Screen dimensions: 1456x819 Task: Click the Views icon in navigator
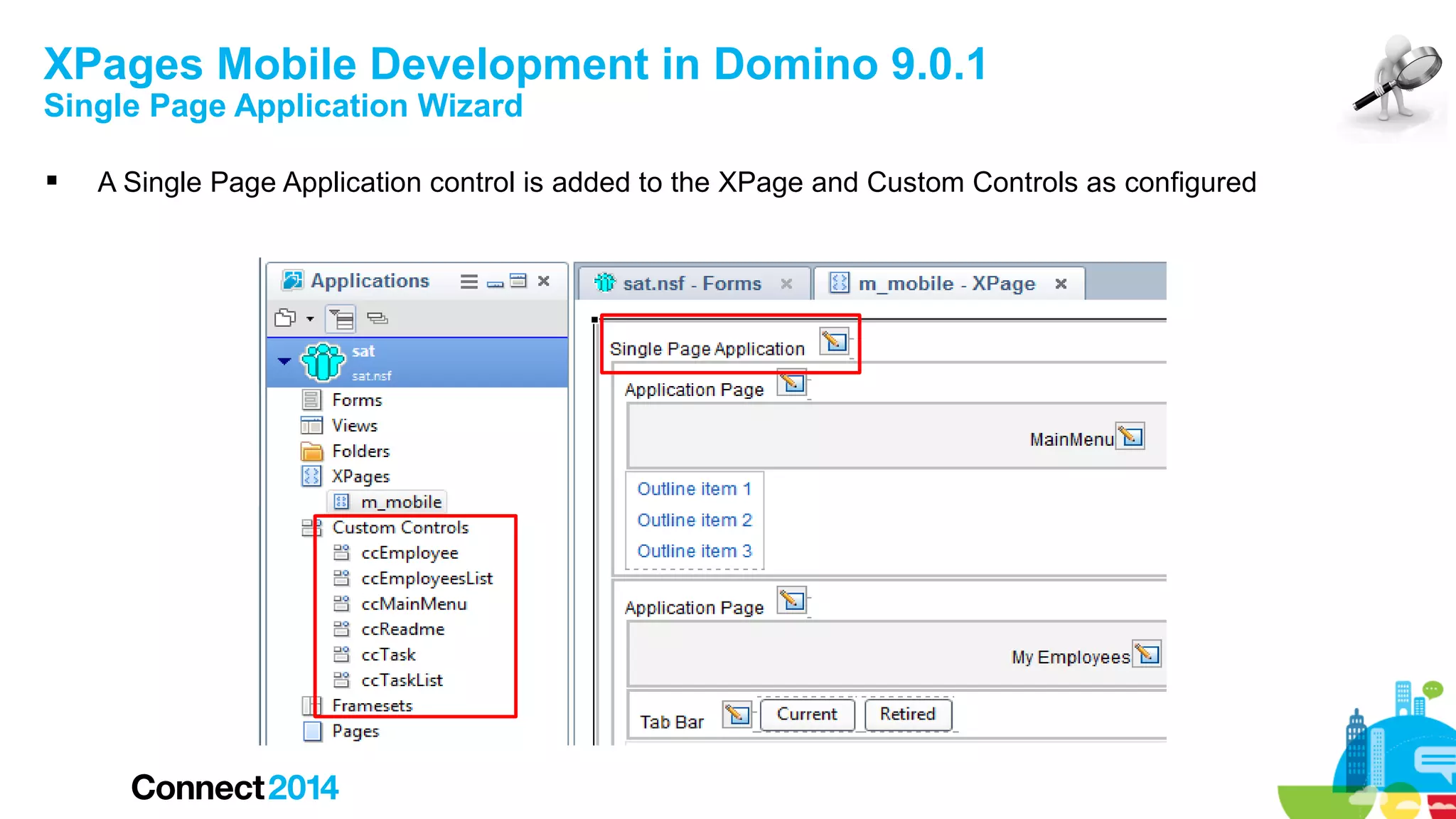pyautogui.click(x=311, y=426)
